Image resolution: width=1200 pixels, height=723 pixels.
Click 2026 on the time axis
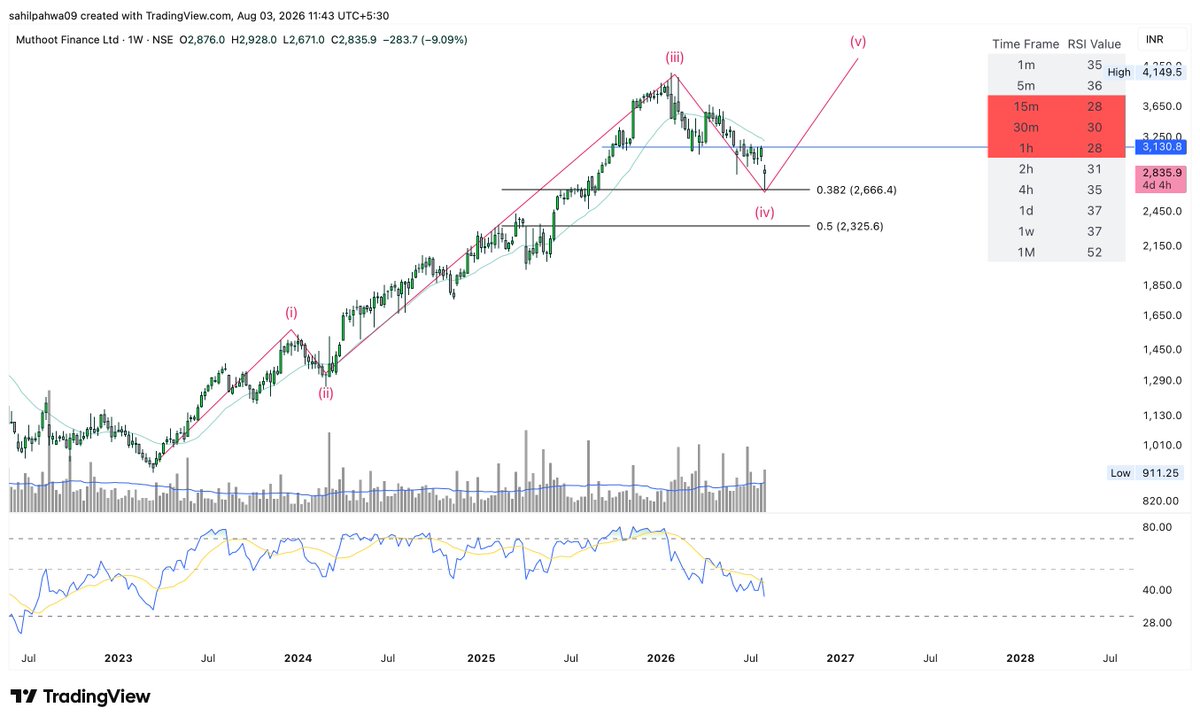[x=660, y=659]
